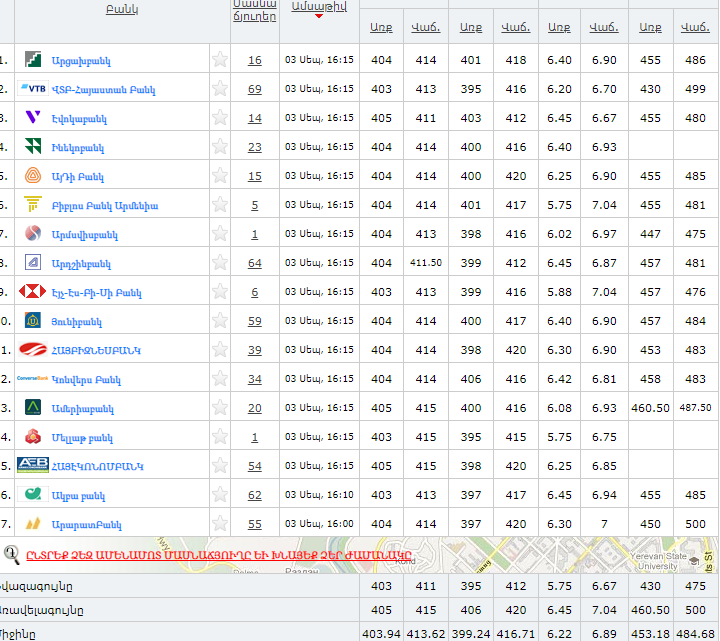Viewport: 720px width, 641px height.
Task: Click the 411.50 rate in Արդշինբանկ row
Action: coord(426,263)
